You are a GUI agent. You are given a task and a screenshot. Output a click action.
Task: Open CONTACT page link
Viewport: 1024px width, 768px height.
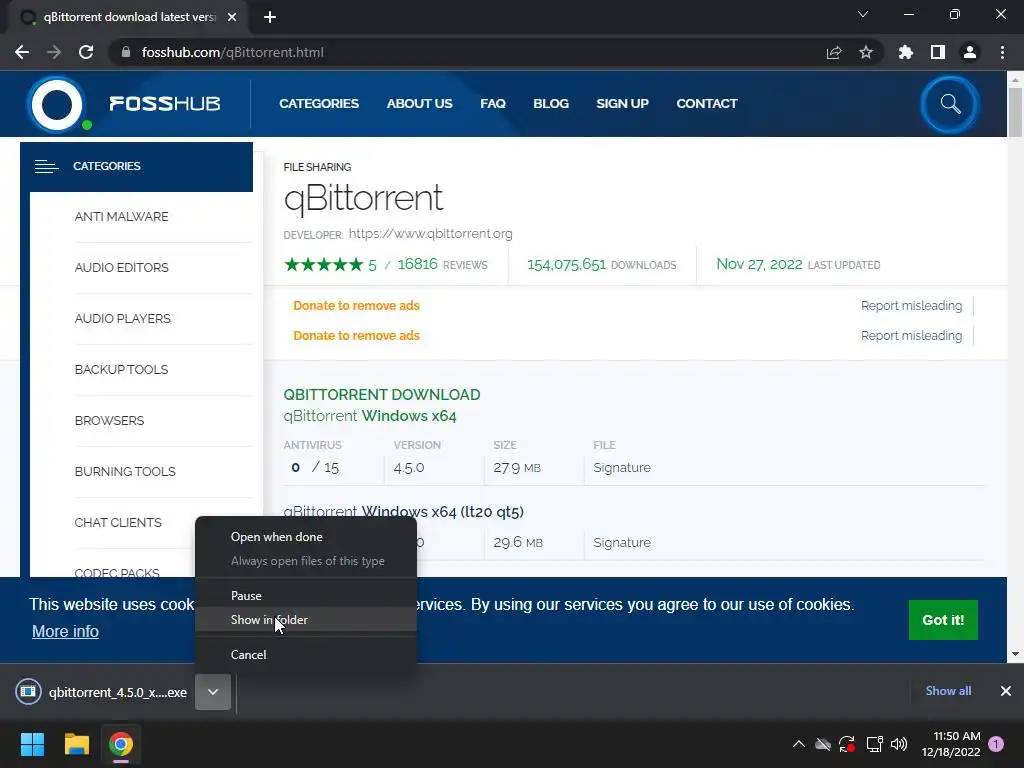pyautogui.click(x=707, y=104)
